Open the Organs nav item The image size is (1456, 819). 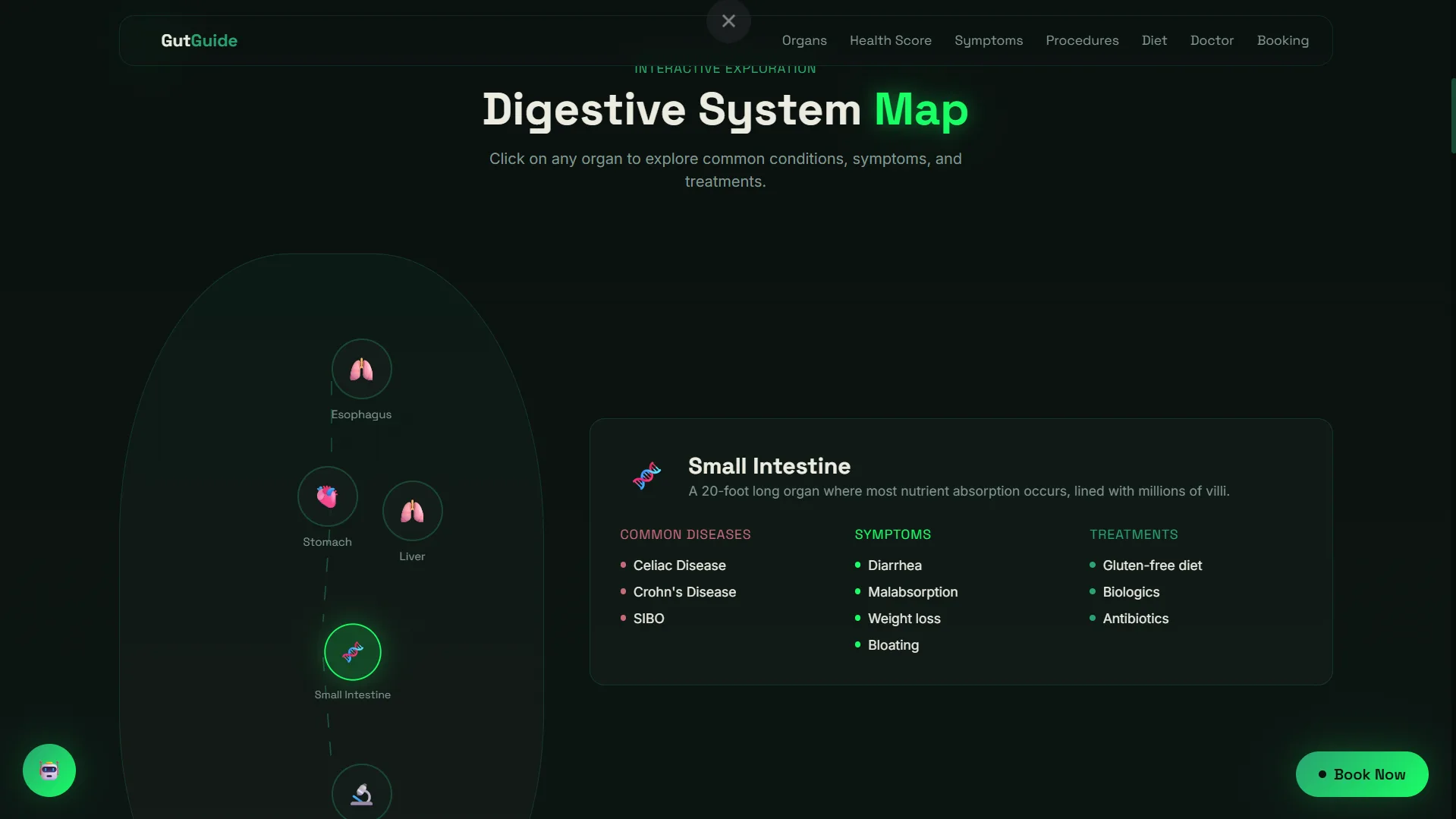(804, 41)
